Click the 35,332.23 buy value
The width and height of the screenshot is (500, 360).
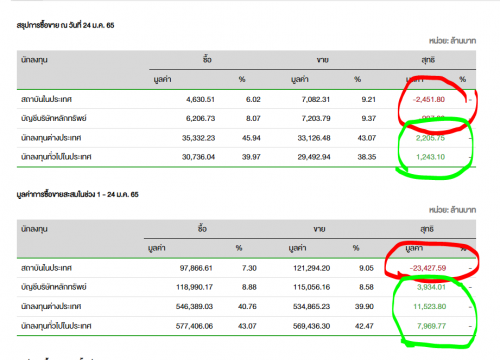(x=198, y=138)
